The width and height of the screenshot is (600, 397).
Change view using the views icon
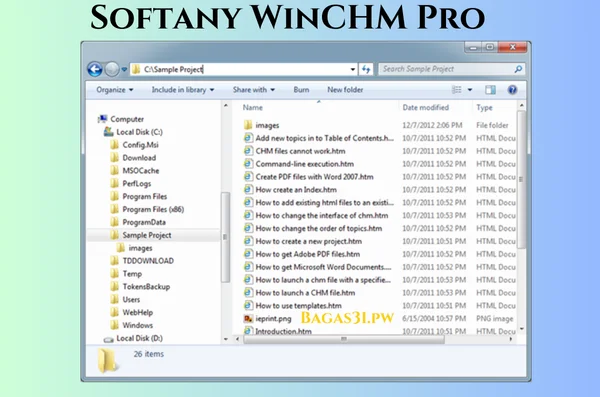457,90
